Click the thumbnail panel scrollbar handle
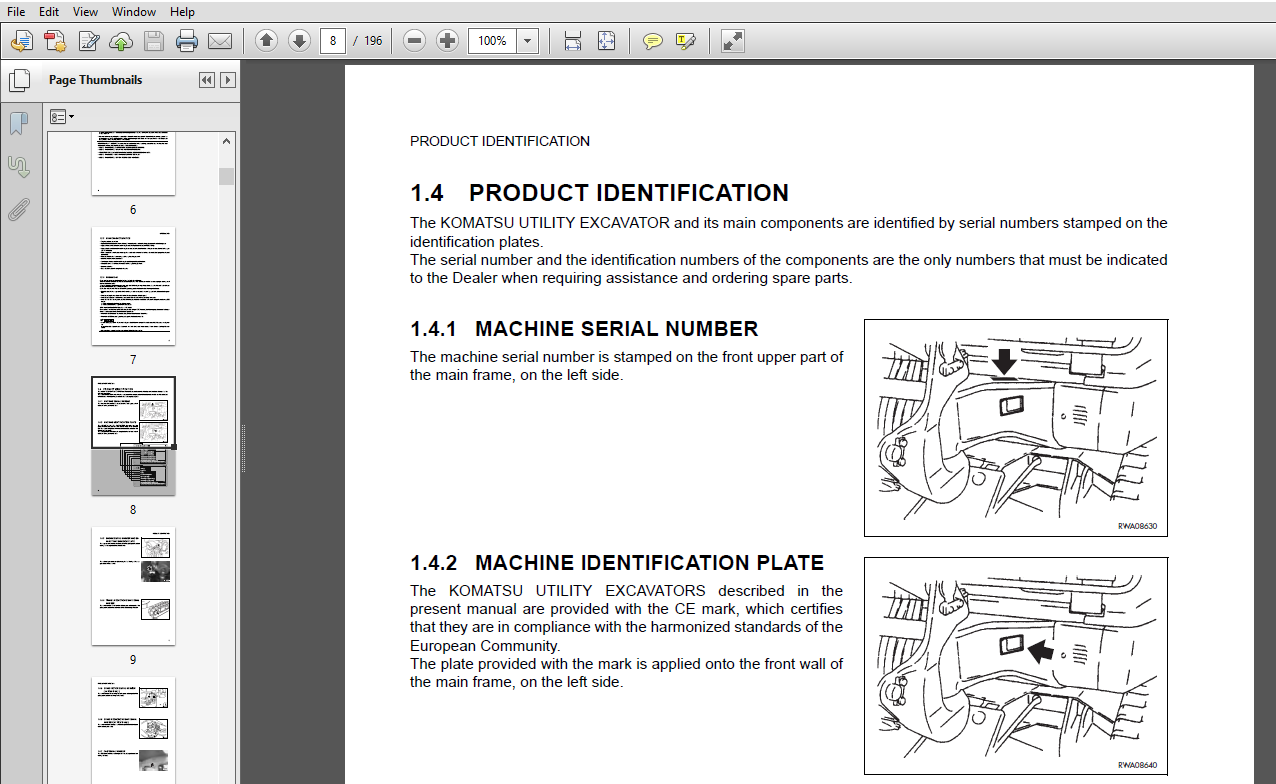Image resolution: width=1276 pixels, height=784 pixels. point(227,176)
